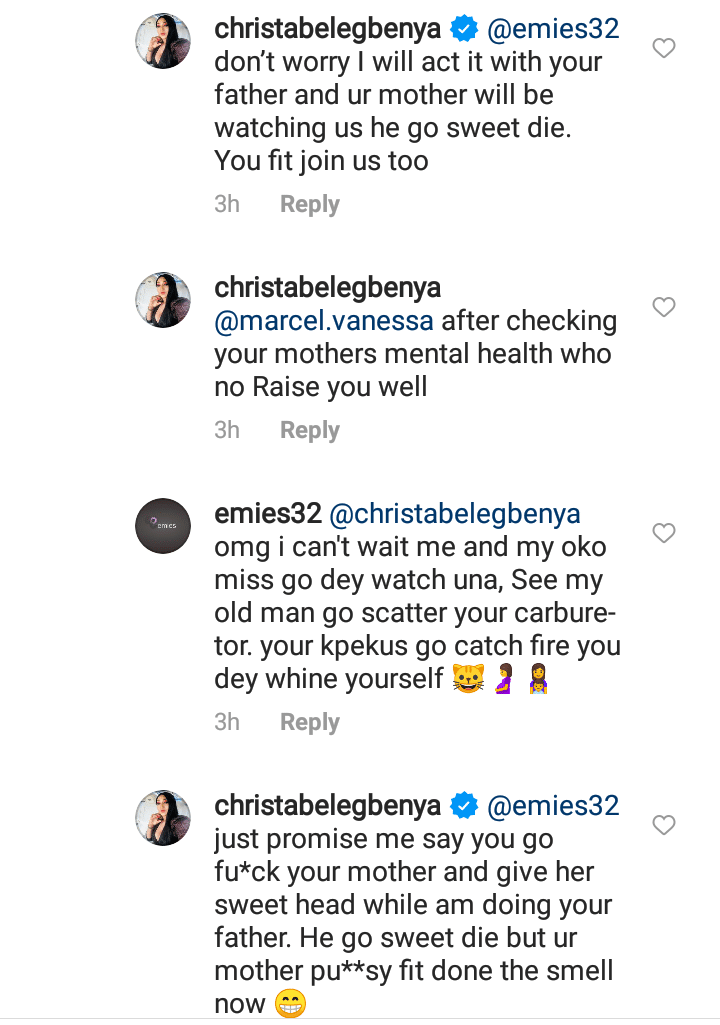
Task: Like the topmost comment mentioning @emies32
Action: (663, 48)
